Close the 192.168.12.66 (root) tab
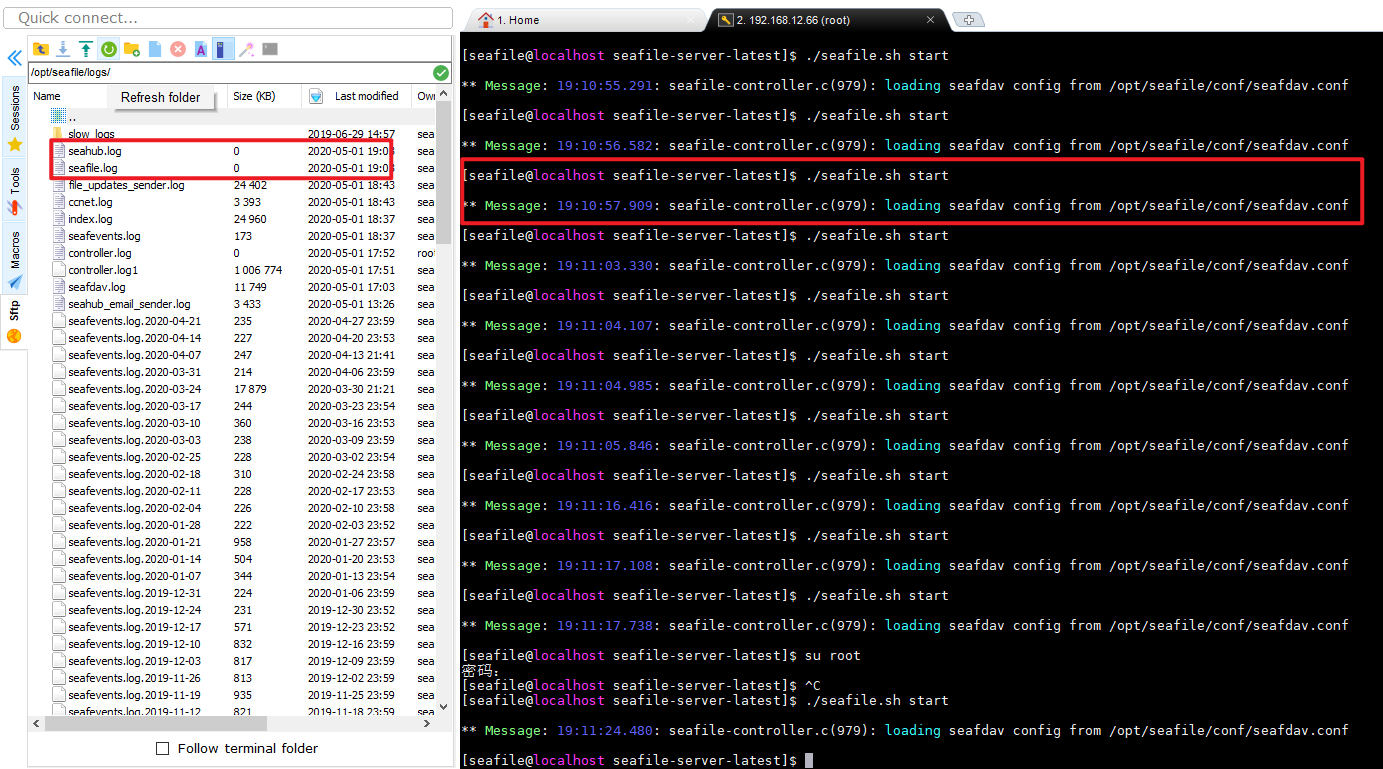 pos(930,20)
